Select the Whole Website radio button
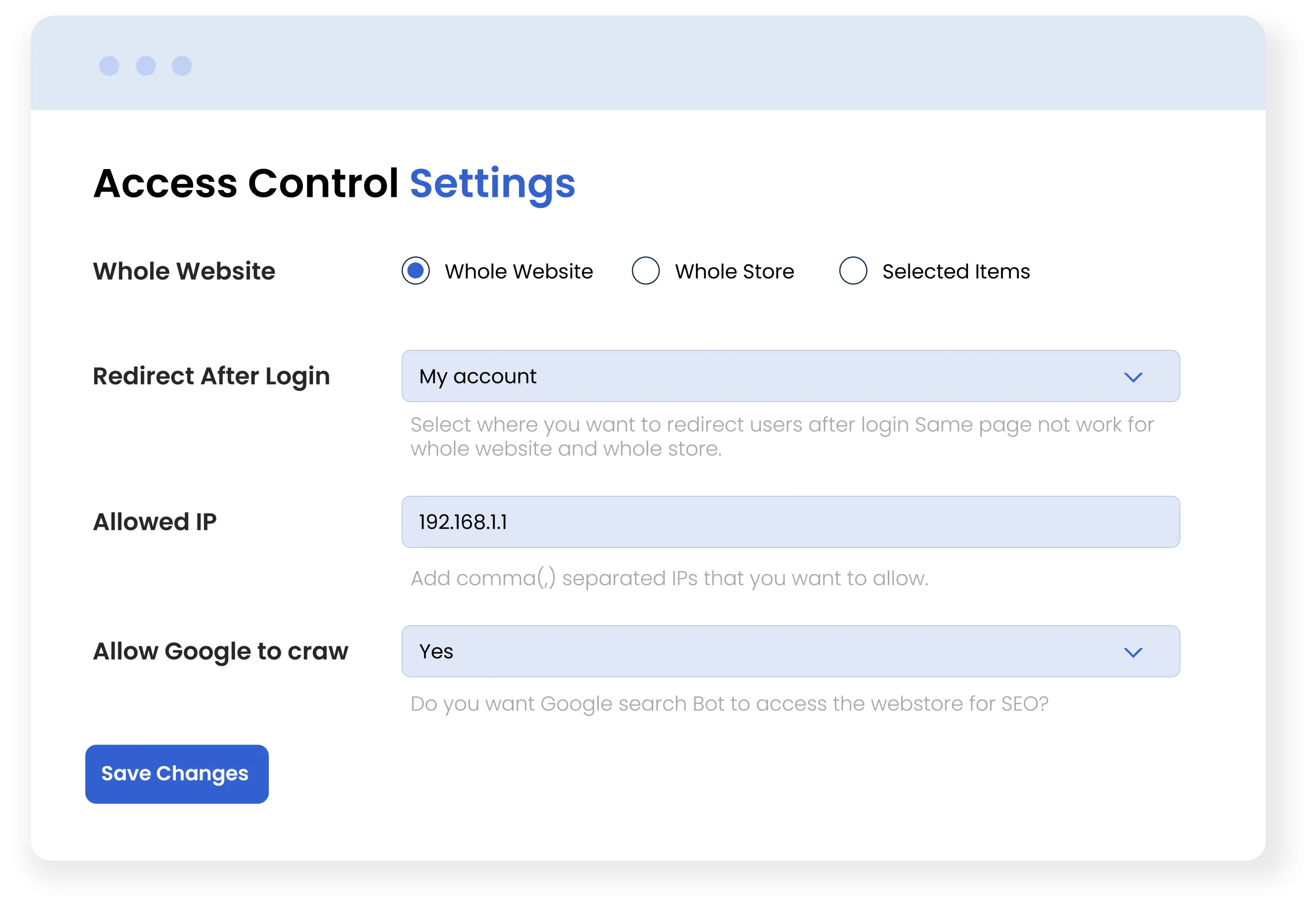The width and height of the screenshot is (1316, 907). tap(415, 270)
